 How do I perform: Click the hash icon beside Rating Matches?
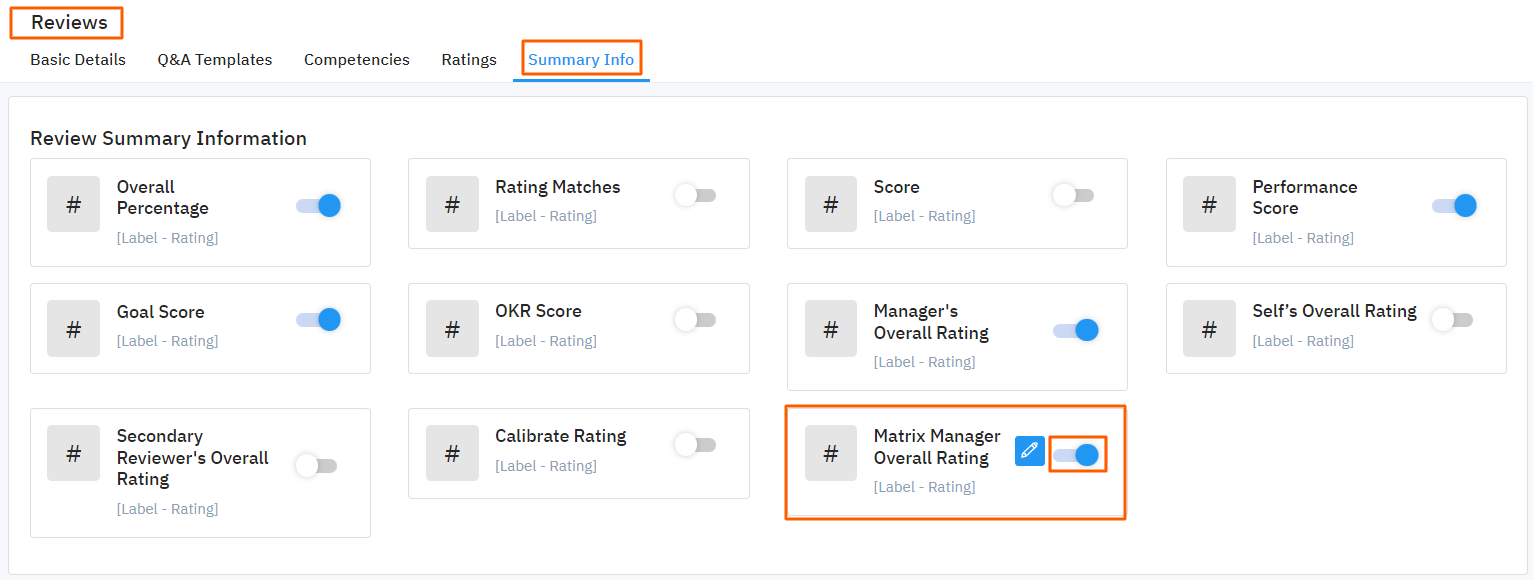pyautogui.click(x=452, y=206)
